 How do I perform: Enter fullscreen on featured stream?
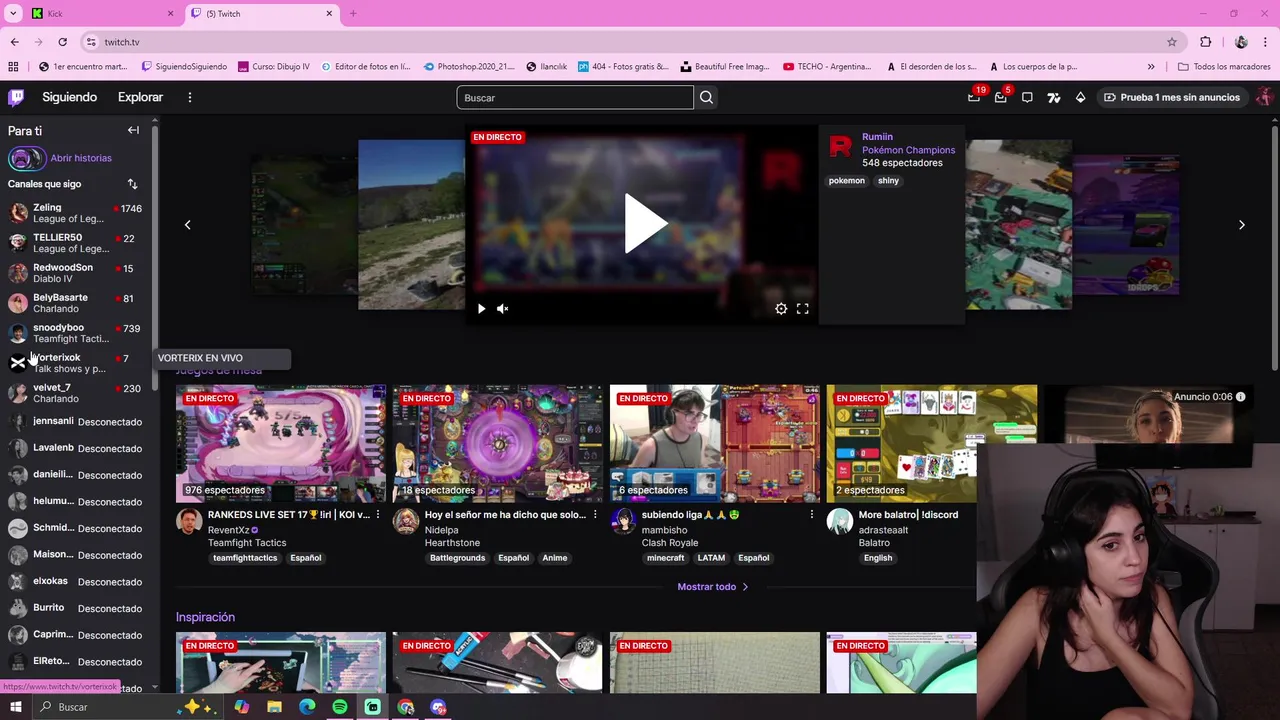point(802,309)
